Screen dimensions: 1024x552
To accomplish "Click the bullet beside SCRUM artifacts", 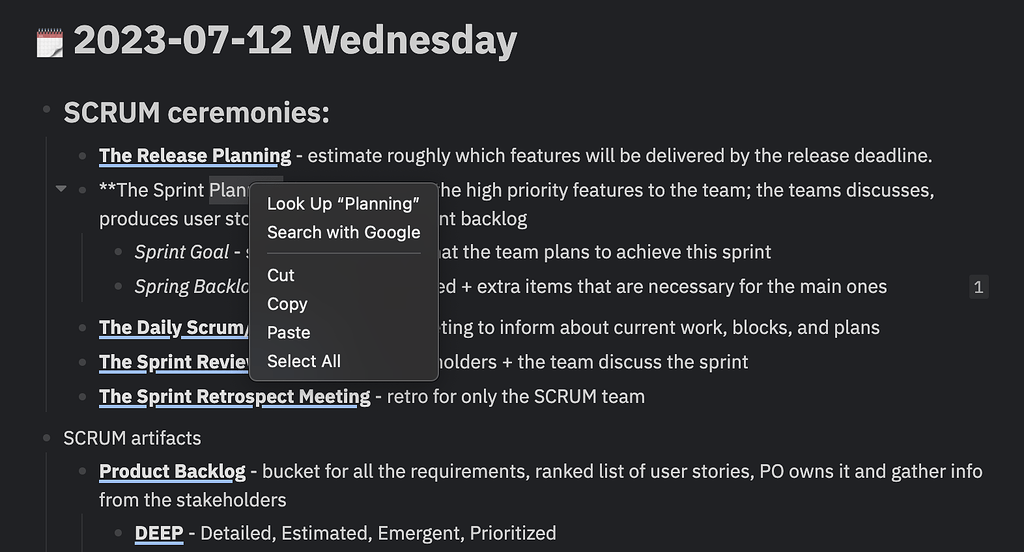I will click(x=47, y=438).
